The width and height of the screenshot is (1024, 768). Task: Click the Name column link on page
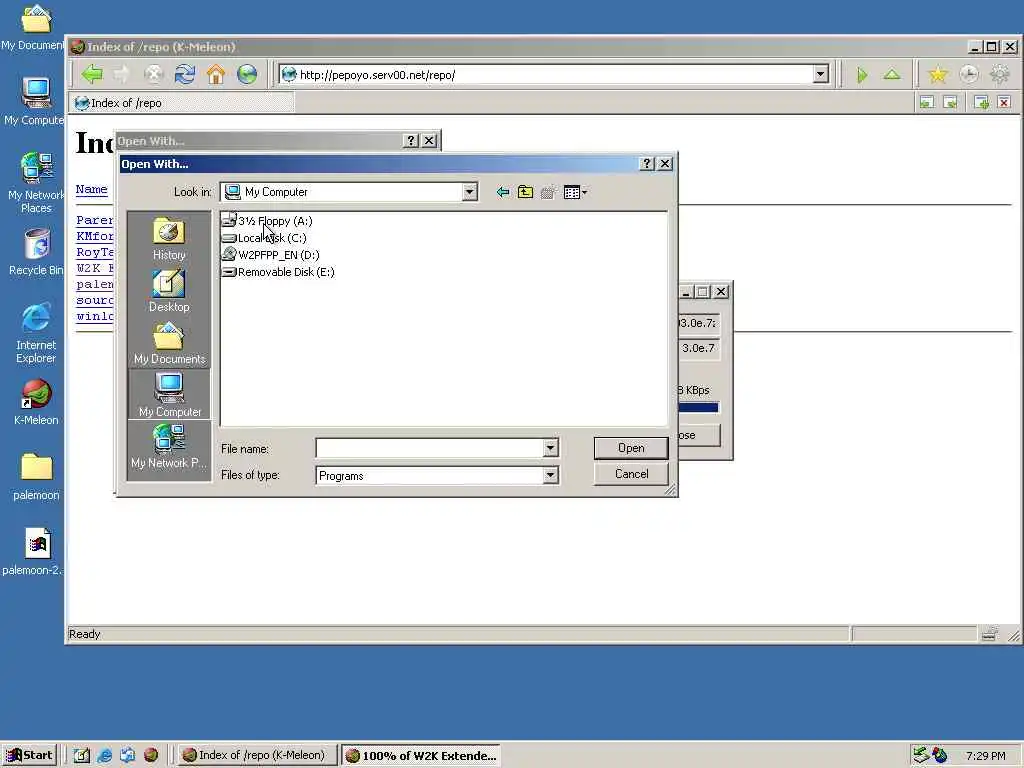click(x=91, y=189)
